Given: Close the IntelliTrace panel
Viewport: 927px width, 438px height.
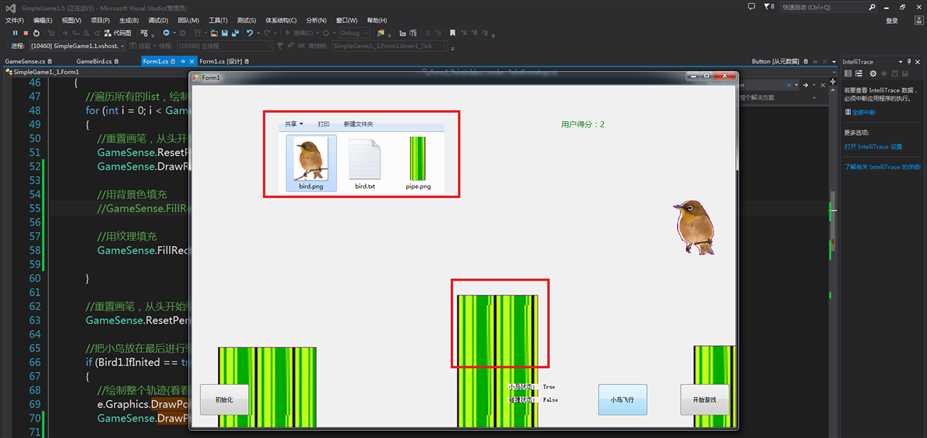Looking at the screenshot, I should coord(918,61).
